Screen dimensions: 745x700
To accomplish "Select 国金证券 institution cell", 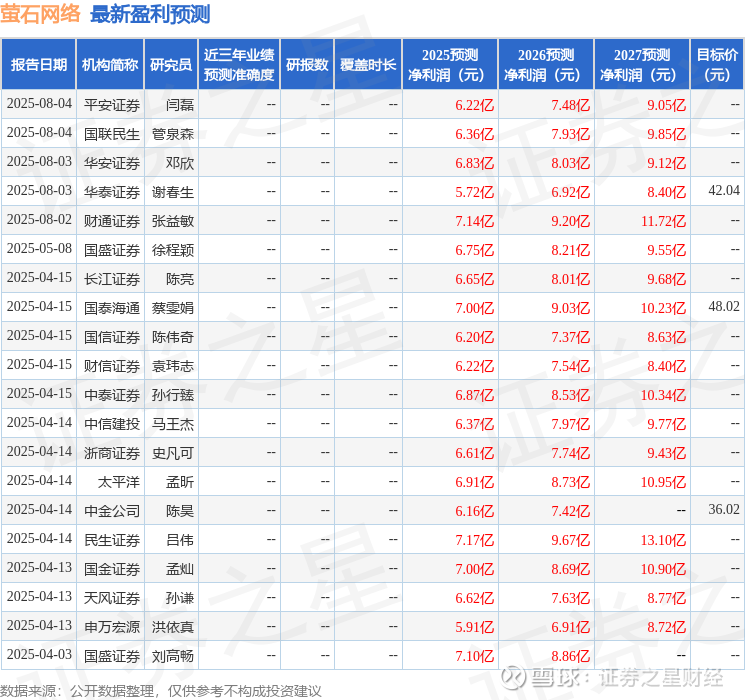I will click(x=112, y=569).
